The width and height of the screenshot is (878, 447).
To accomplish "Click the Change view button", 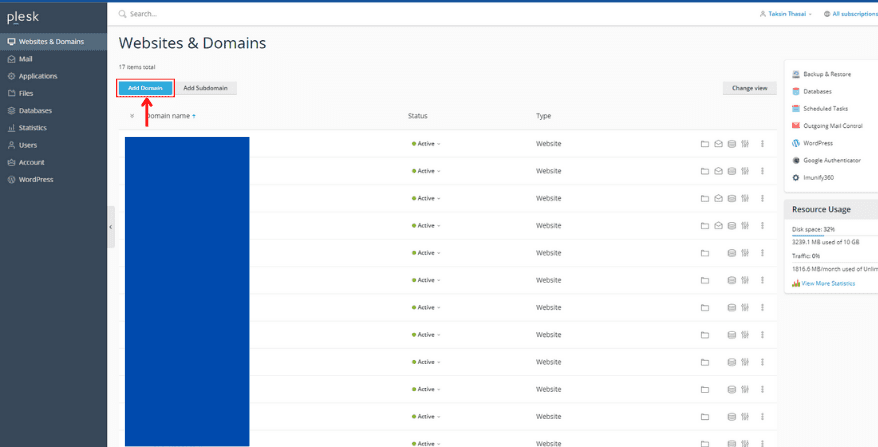I will [749, 88].
